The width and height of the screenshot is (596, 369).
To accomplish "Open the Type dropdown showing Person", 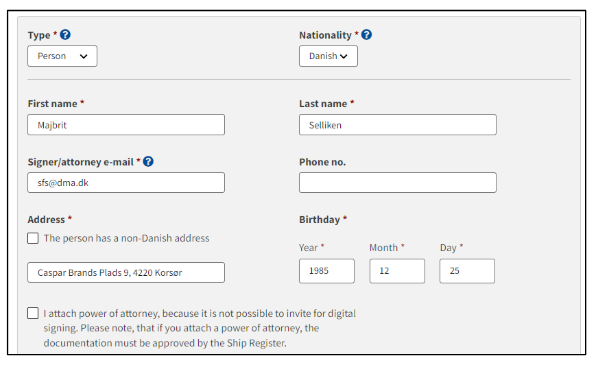I will tap(62, 56).
